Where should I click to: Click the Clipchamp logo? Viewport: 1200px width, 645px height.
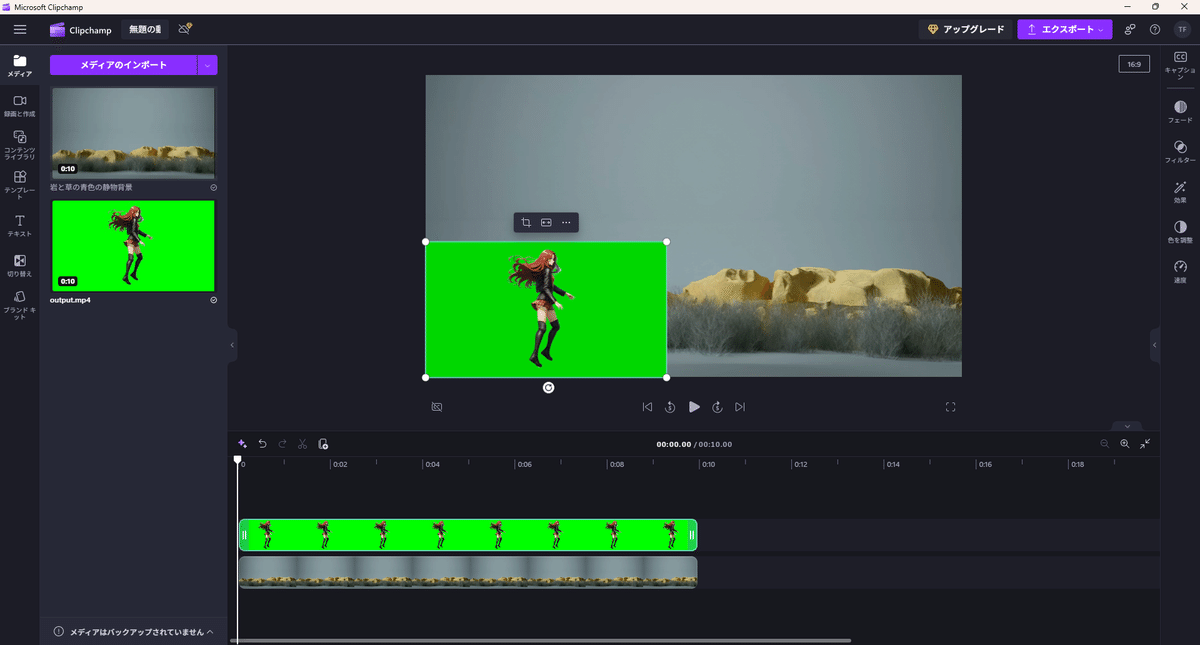(x=81, y=30)
